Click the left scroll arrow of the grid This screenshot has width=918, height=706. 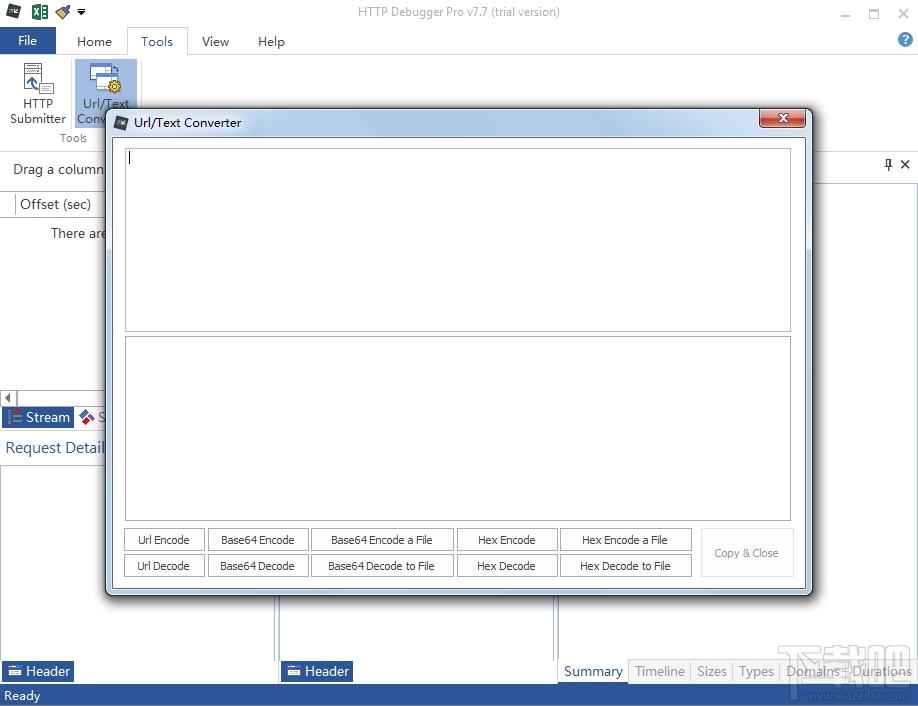(x=8, y=398)
